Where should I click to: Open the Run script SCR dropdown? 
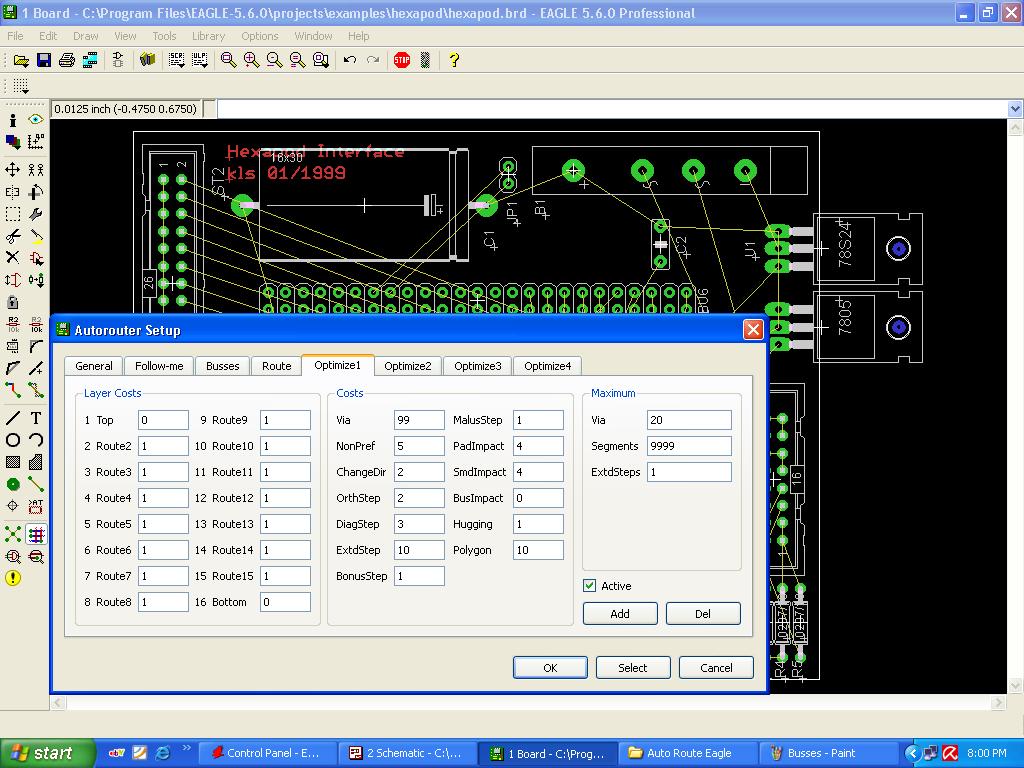pos(177,60)
